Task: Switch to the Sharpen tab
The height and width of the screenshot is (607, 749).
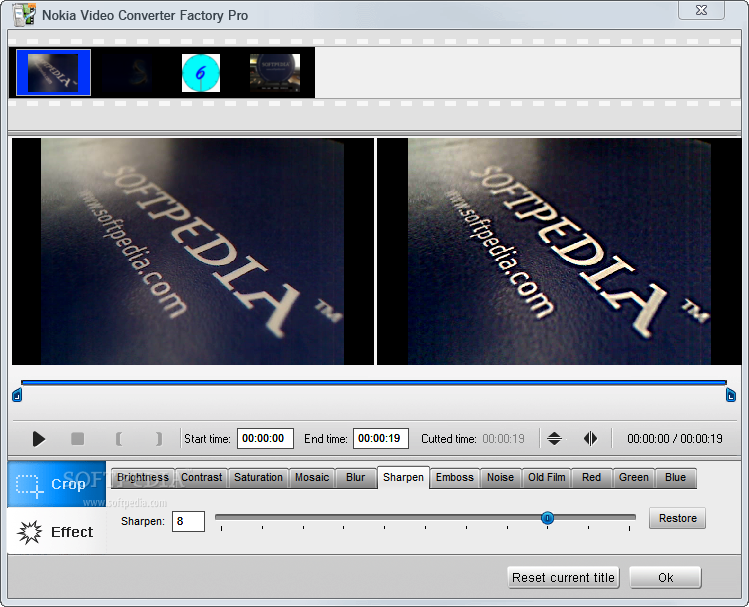Action: coord(403,478)
